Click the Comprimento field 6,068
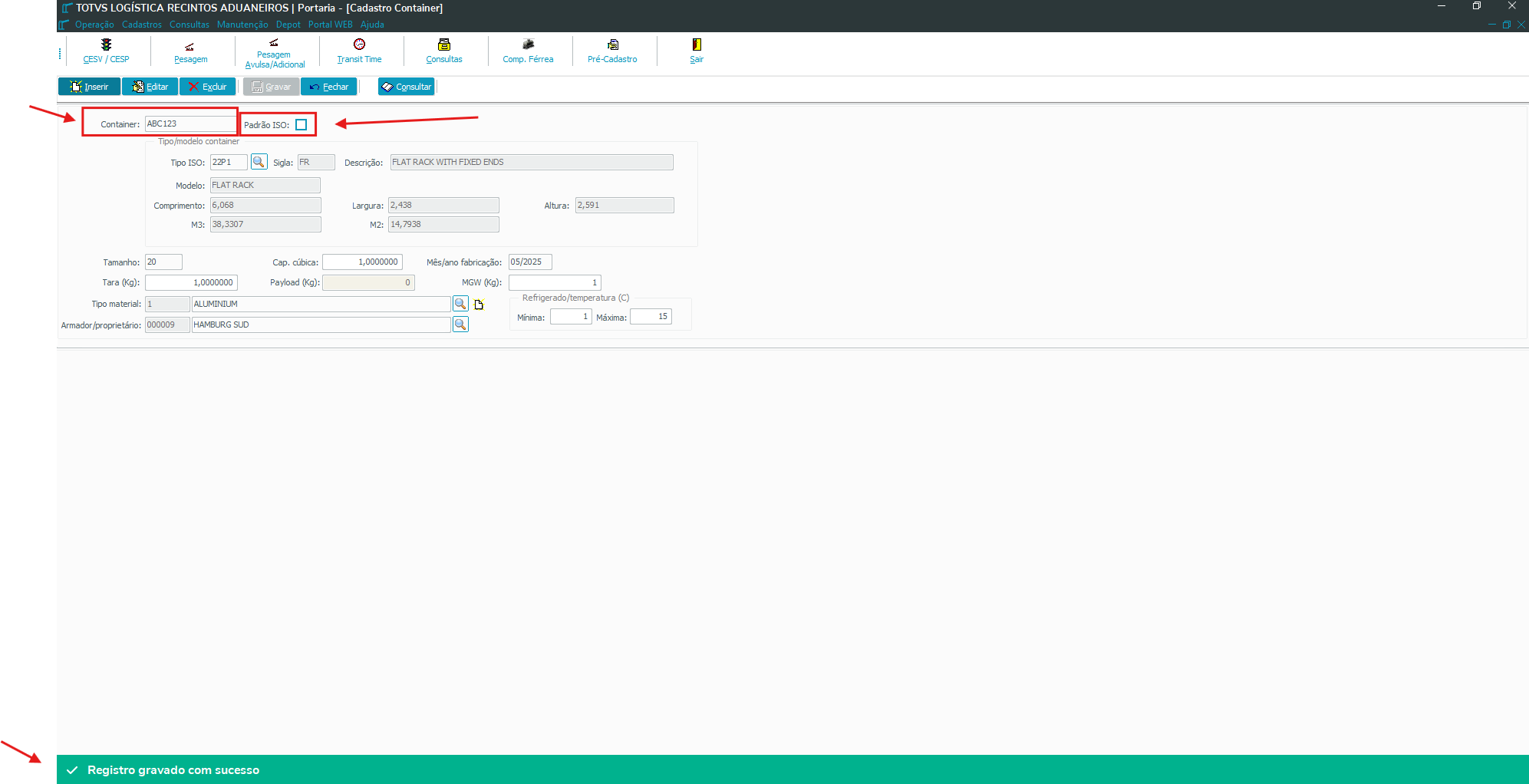The height and width of the screenshot is (784, 1529). click(265, 205)
